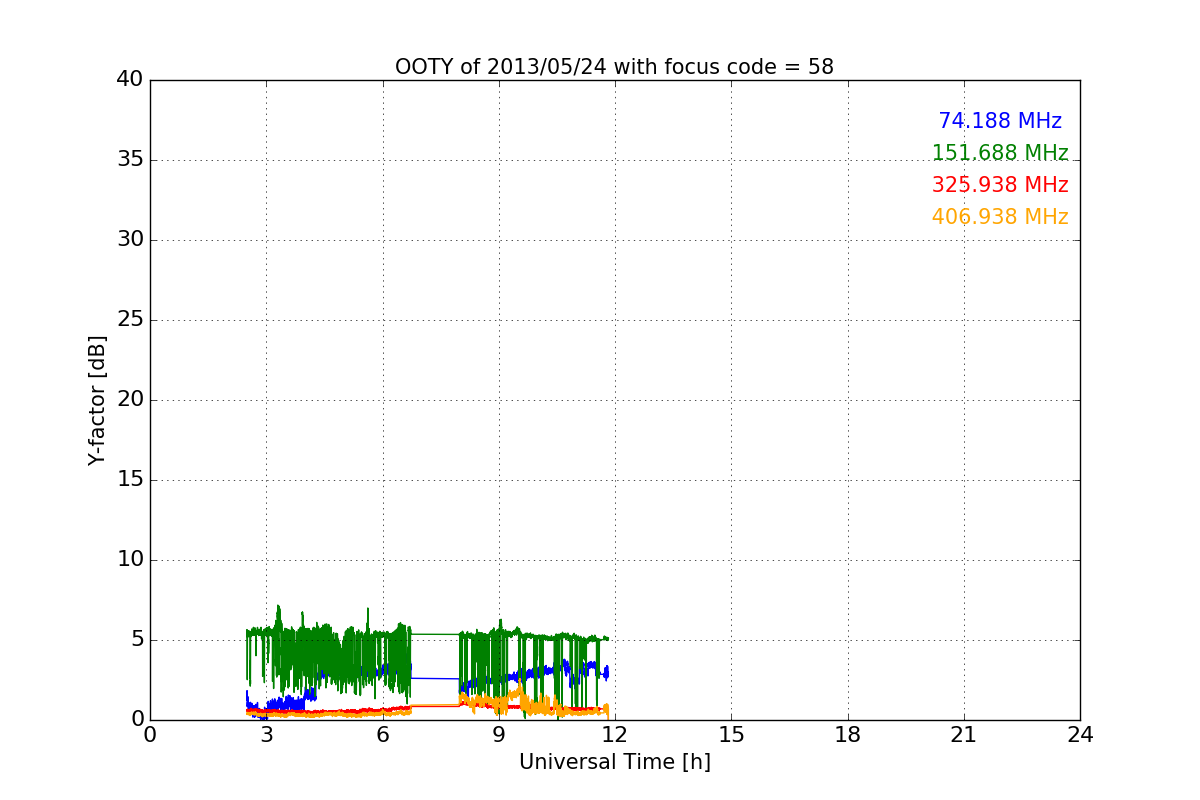The image size is (1200, 800).
Task: Click x-axis tick label '9'
Action: 499,735
